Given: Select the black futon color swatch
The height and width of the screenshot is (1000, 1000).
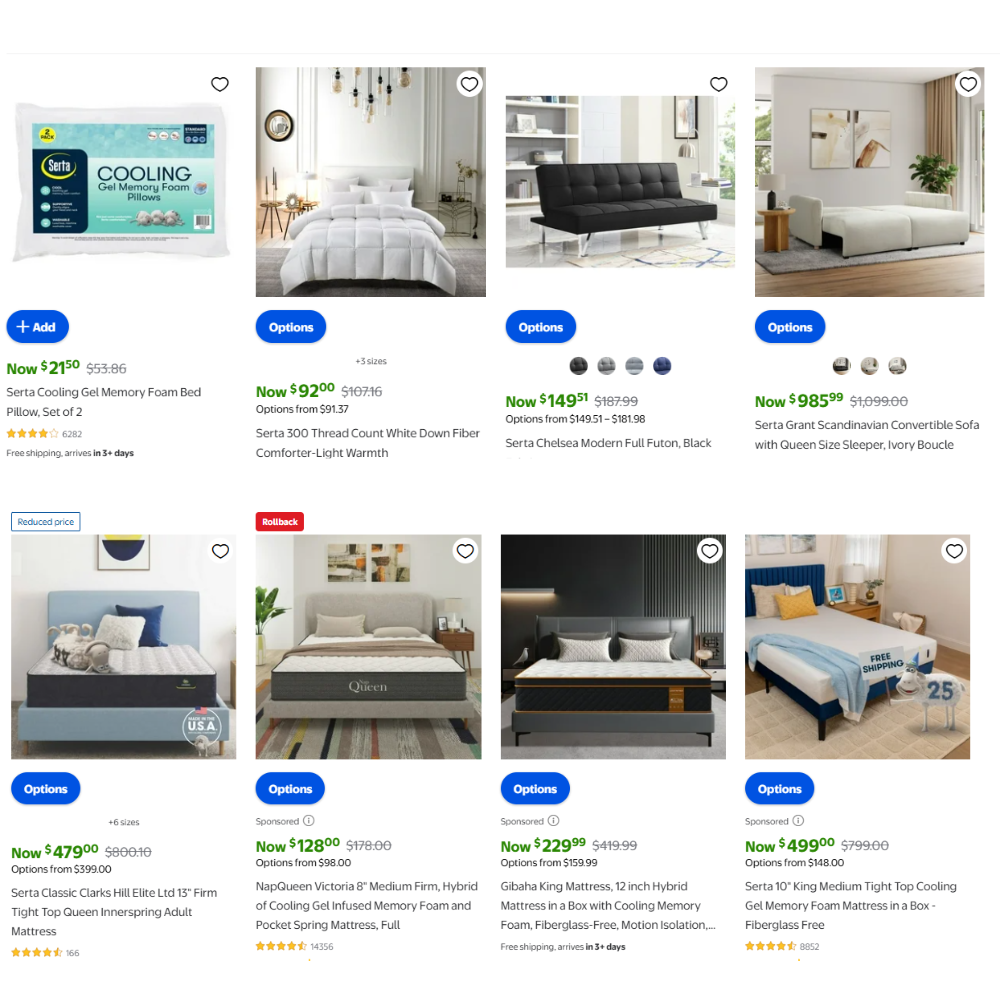Looking at the screenshot, I should [578, 366].
